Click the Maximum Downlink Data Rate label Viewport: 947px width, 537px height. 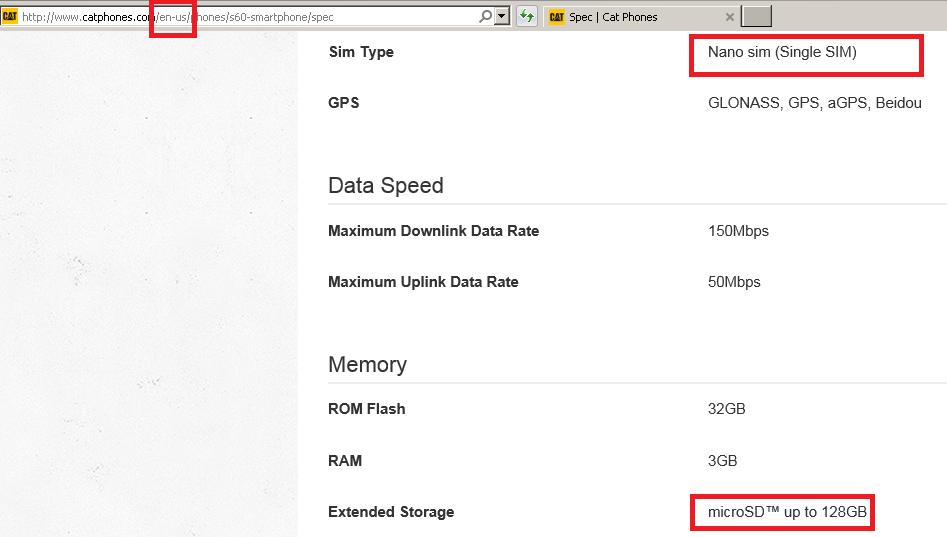coord(433,231)
